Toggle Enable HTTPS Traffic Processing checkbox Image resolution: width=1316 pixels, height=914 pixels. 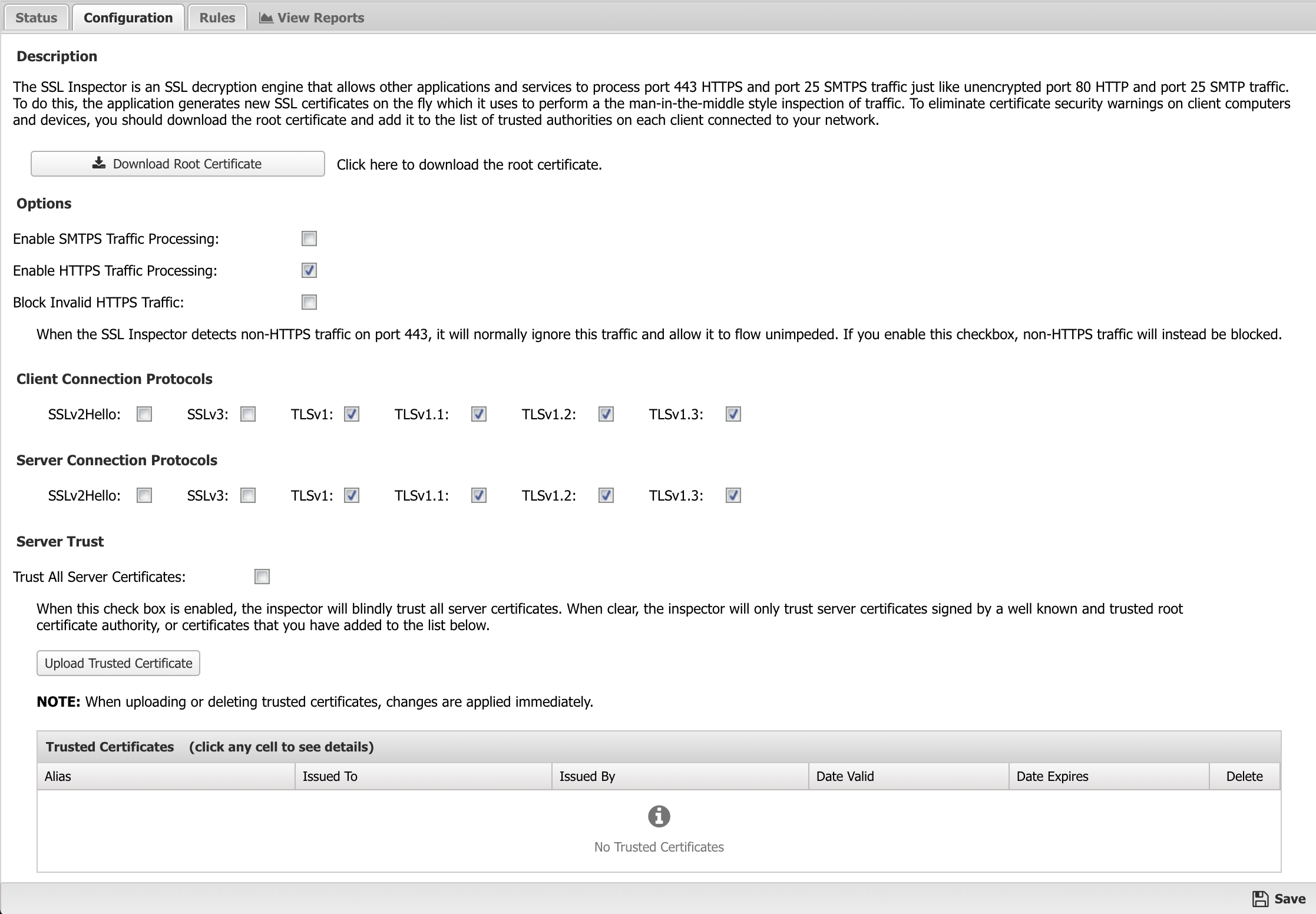tap(309, 270)
